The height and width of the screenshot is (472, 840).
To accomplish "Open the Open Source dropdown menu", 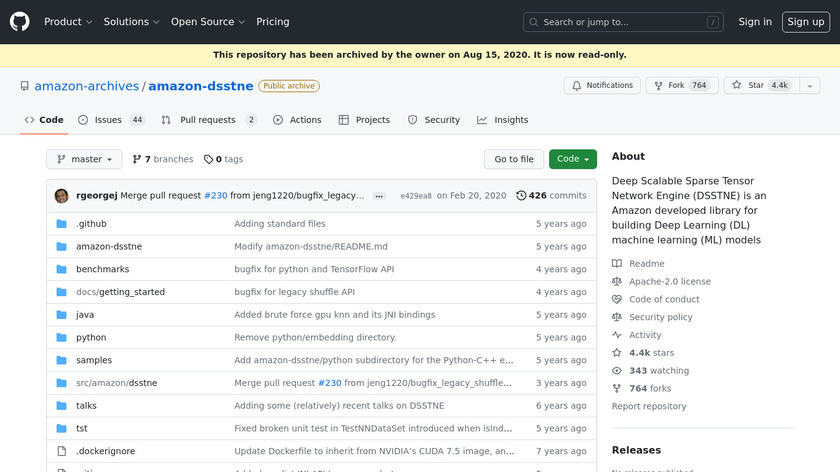I will point(208,22).
